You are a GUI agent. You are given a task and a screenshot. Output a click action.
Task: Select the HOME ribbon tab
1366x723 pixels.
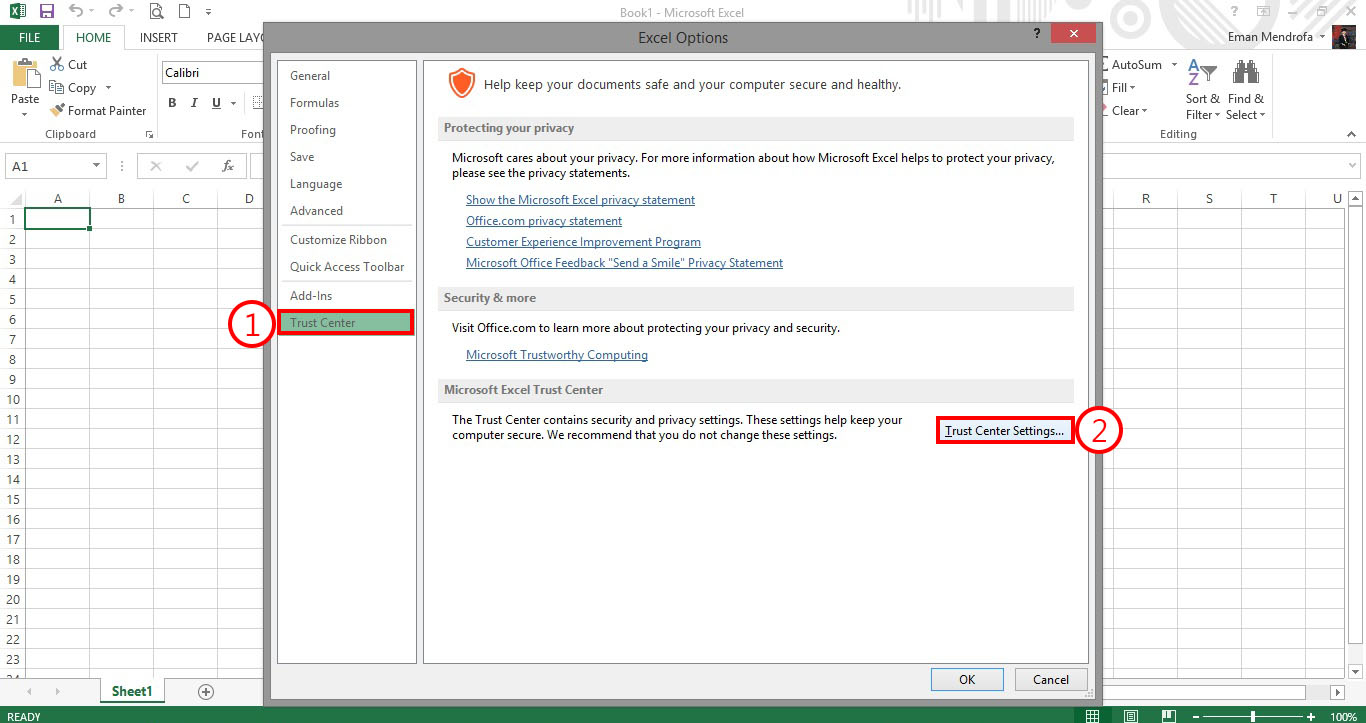pos(94,38)
